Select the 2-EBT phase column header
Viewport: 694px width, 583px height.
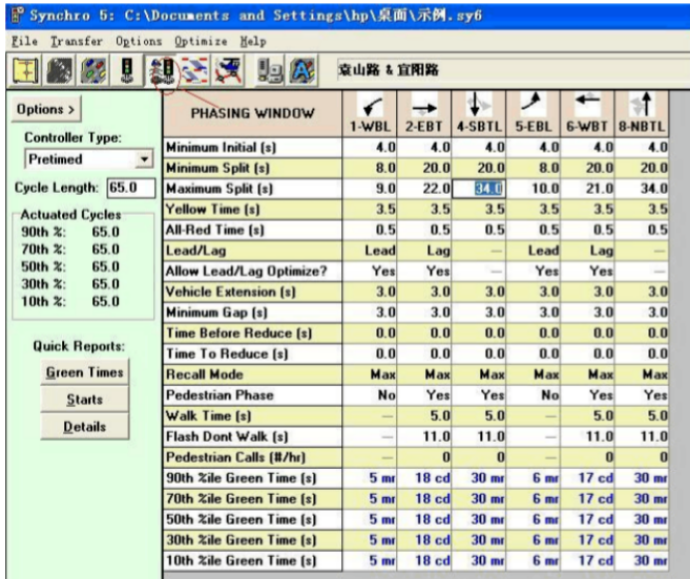tap(424, 114)
